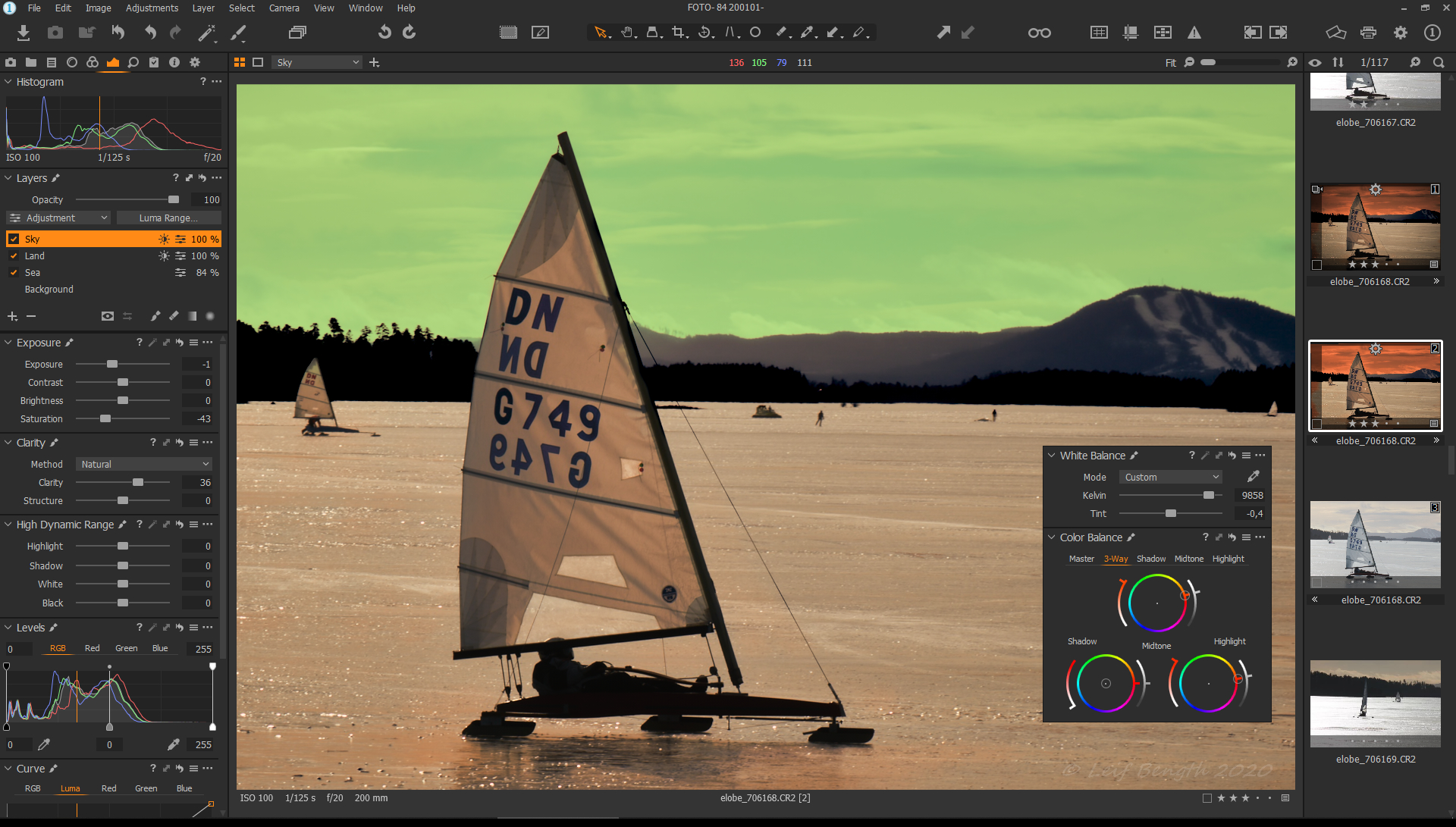Select the Spot removal circle tool
The image size is (1456, 827).
755,33
